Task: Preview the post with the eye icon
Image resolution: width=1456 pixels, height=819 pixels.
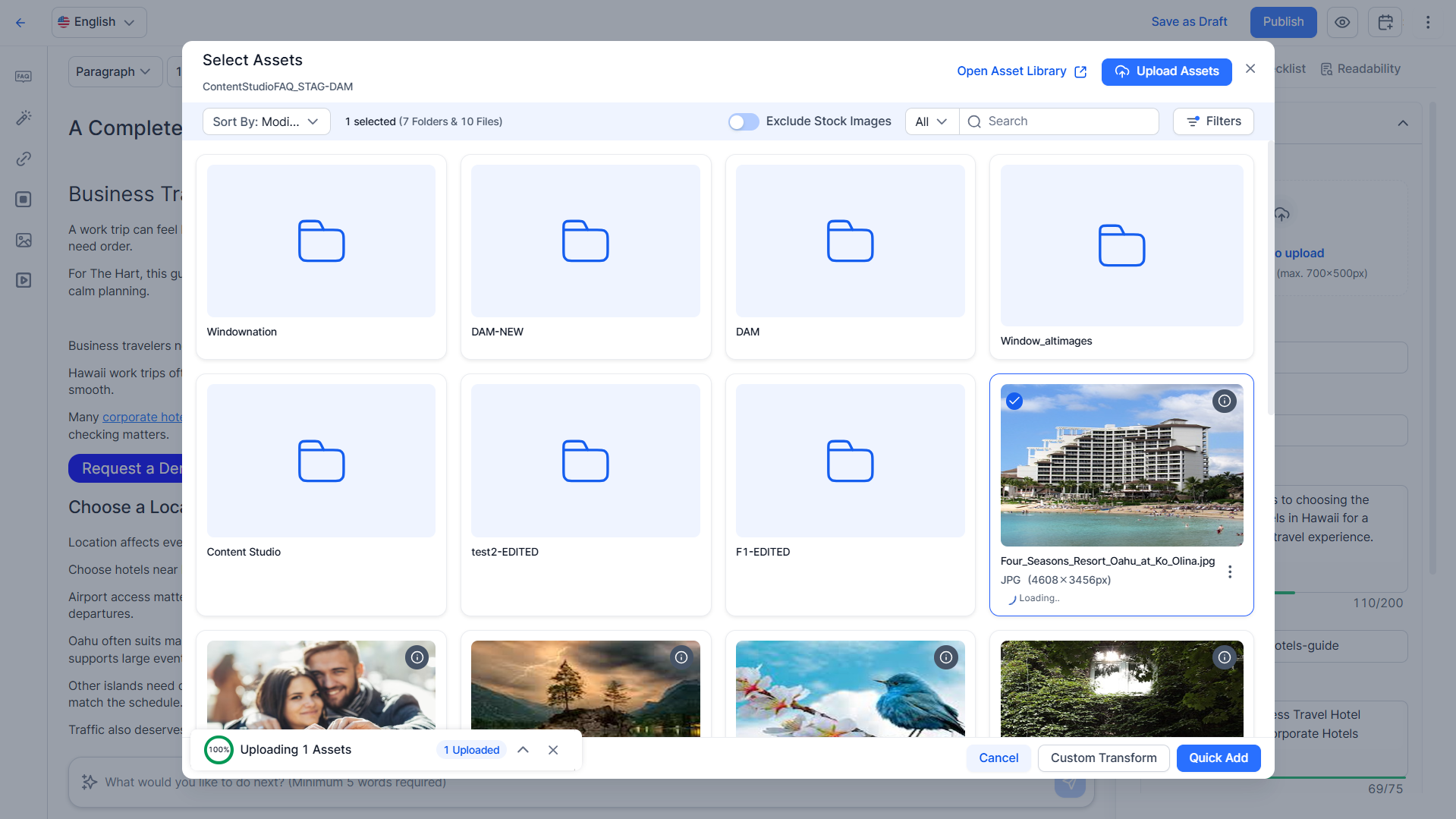Action: pos(1342,22)
